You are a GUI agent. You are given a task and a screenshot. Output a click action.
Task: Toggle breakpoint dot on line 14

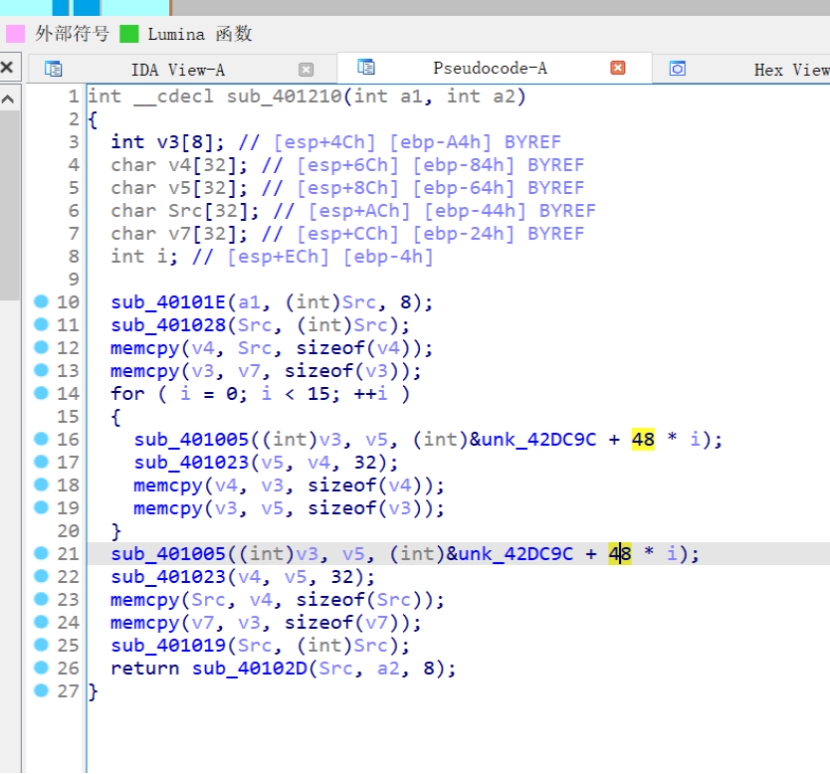pos(41,393)
